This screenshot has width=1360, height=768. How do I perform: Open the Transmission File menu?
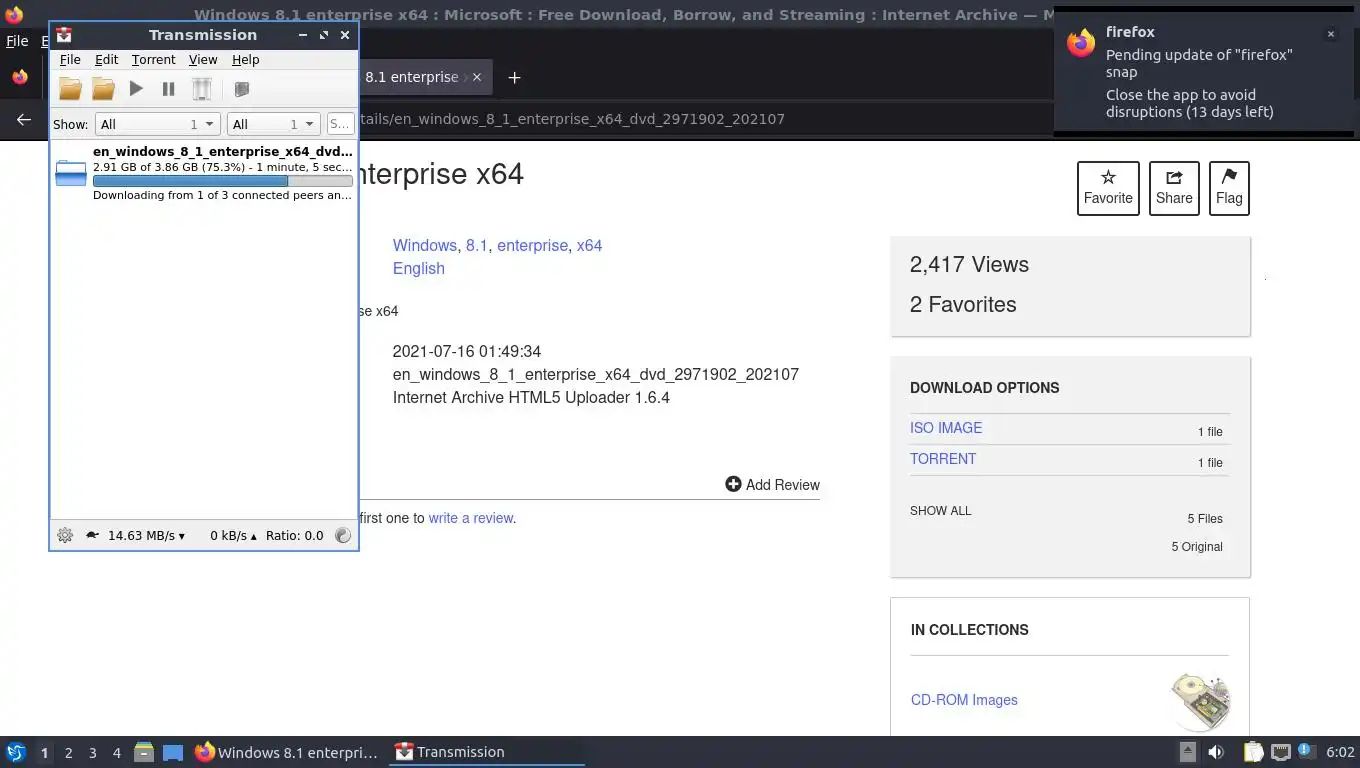(x=70, y=60)
